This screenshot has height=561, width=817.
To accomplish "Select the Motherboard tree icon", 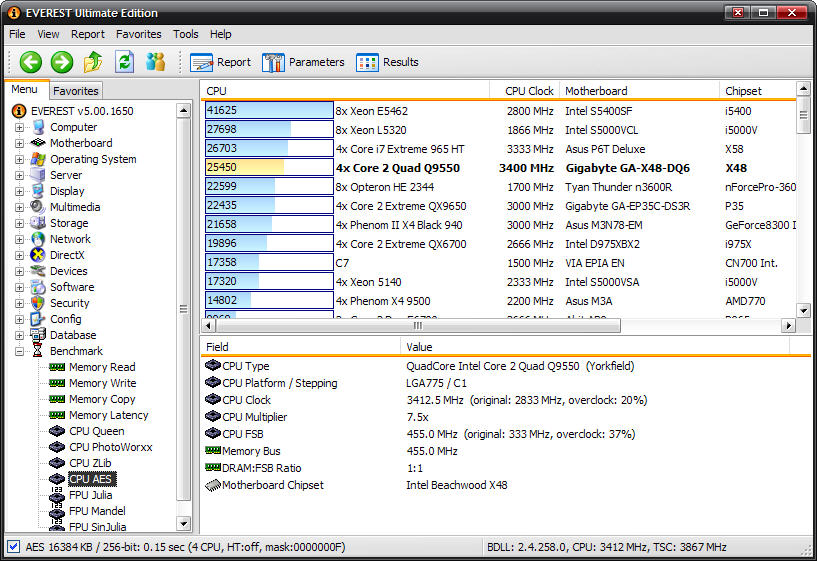I will pos(38,143).
